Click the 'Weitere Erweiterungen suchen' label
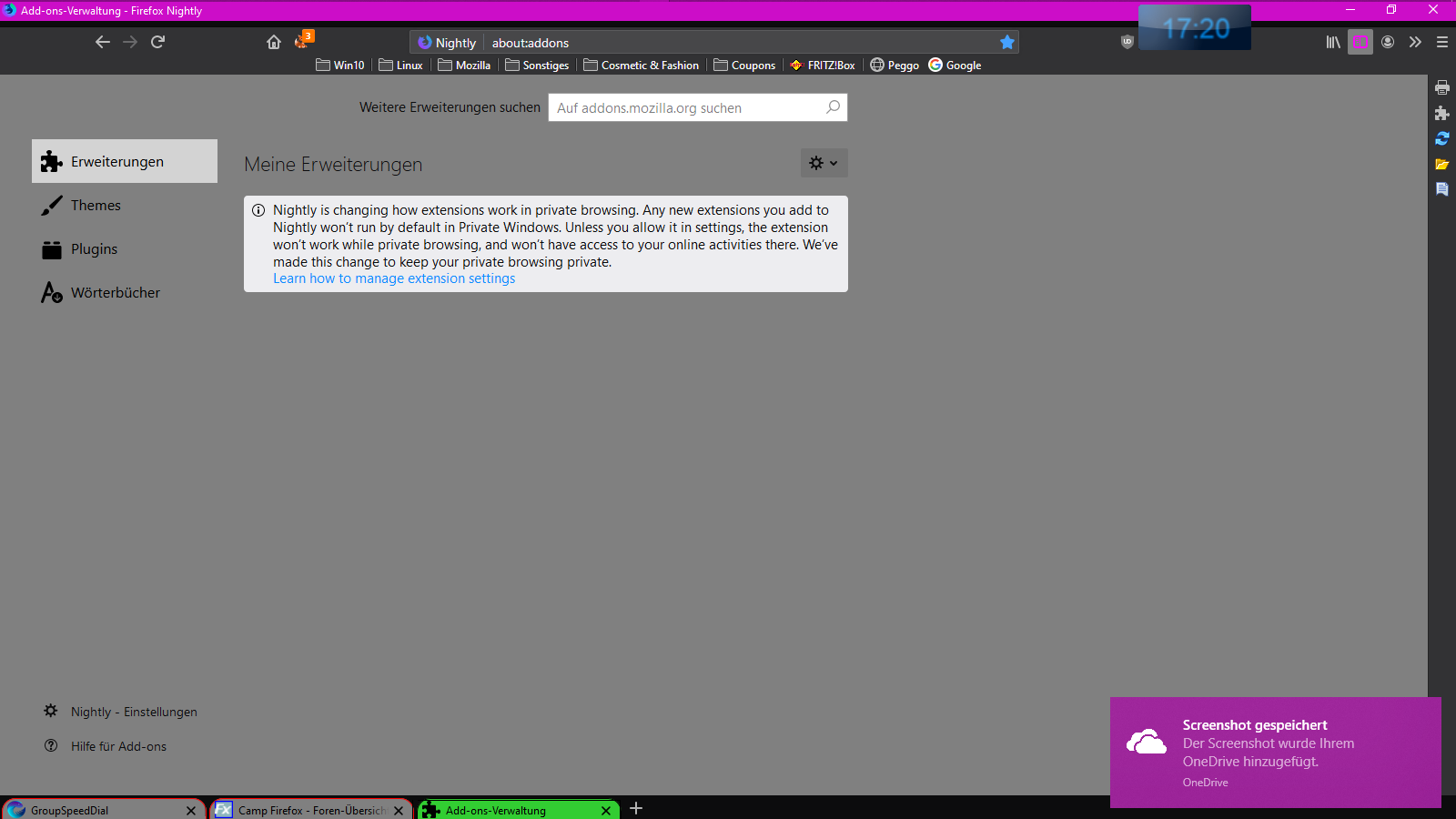The height and width of the screenshot is (819, 1456). (450, 107)
